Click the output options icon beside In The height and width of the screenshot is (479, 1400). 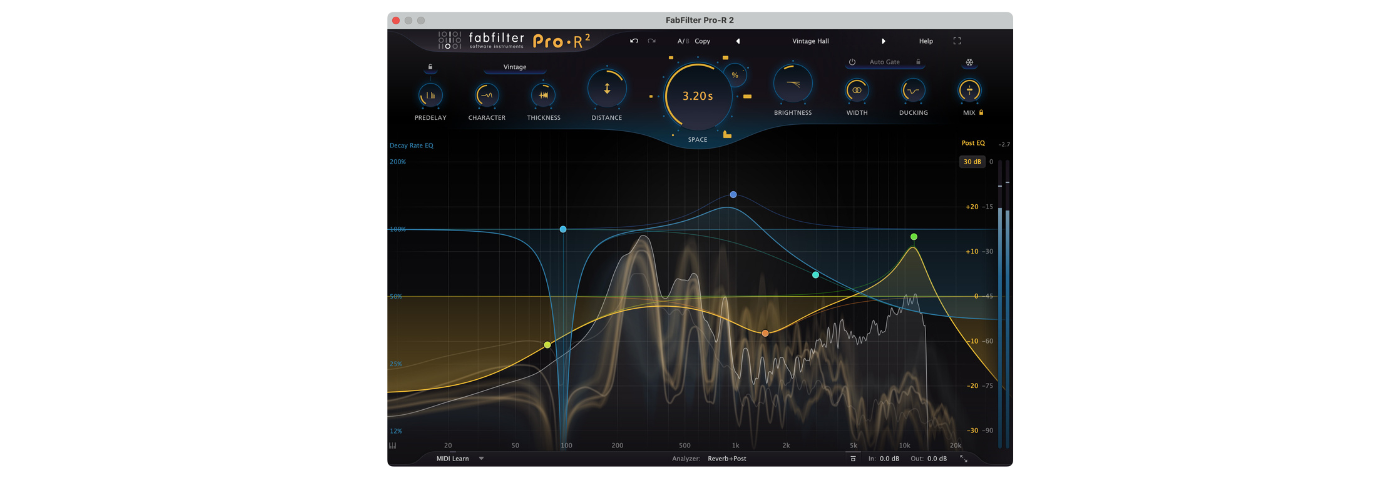853,459
